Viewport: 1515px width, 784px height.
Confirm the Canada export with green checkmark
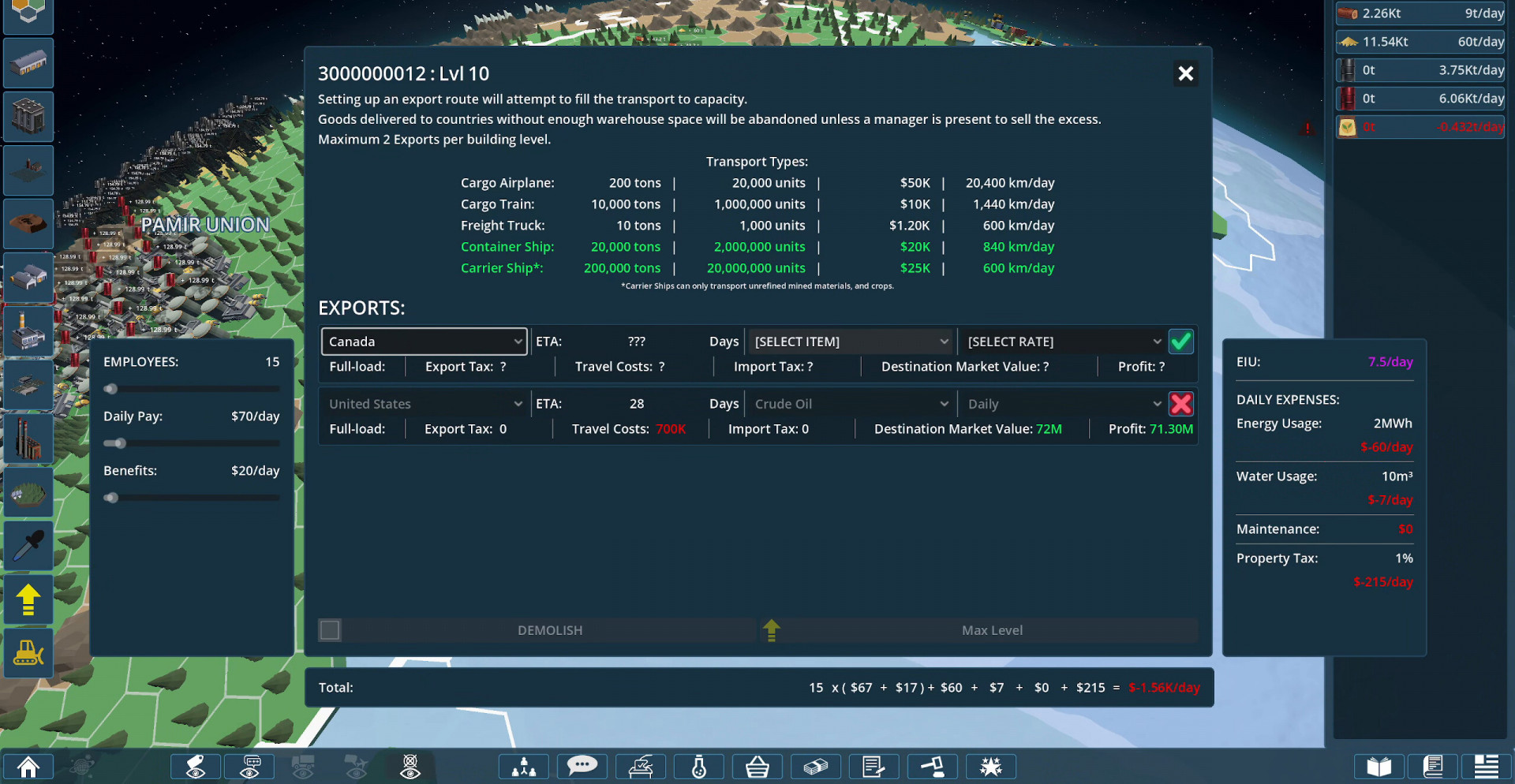tap(1180, 342)
